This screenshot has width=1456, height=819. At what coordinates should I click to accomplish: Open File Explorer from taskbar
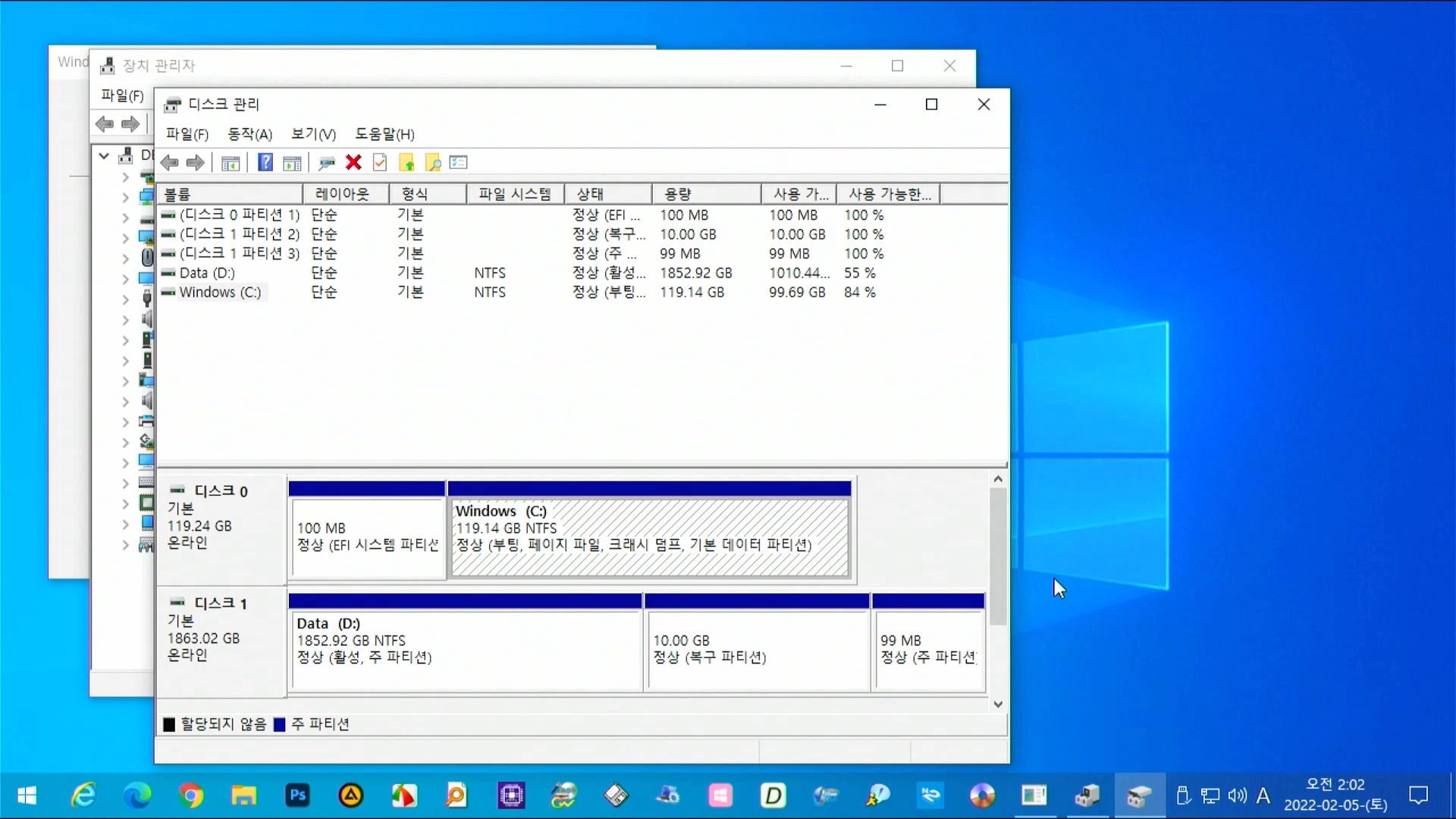pos(244,795)
